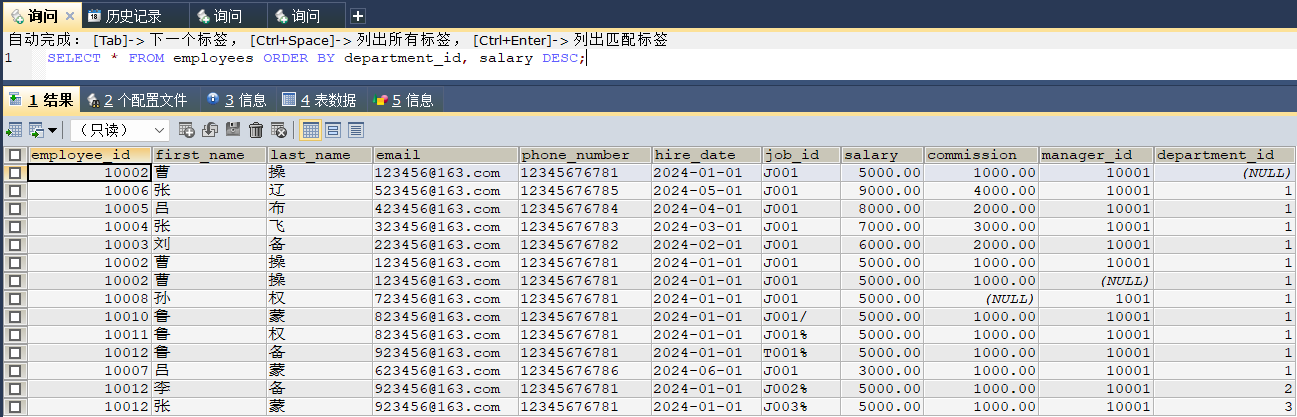
Task: Open a new query tab with the plus icon
Action: tap(358, 15)
